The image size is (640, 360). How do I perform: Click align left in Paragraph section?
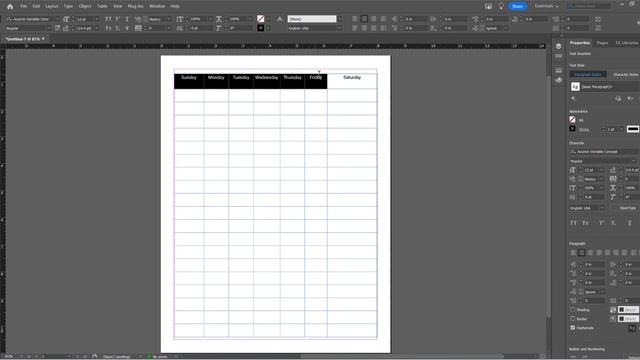tap(573, 253)
